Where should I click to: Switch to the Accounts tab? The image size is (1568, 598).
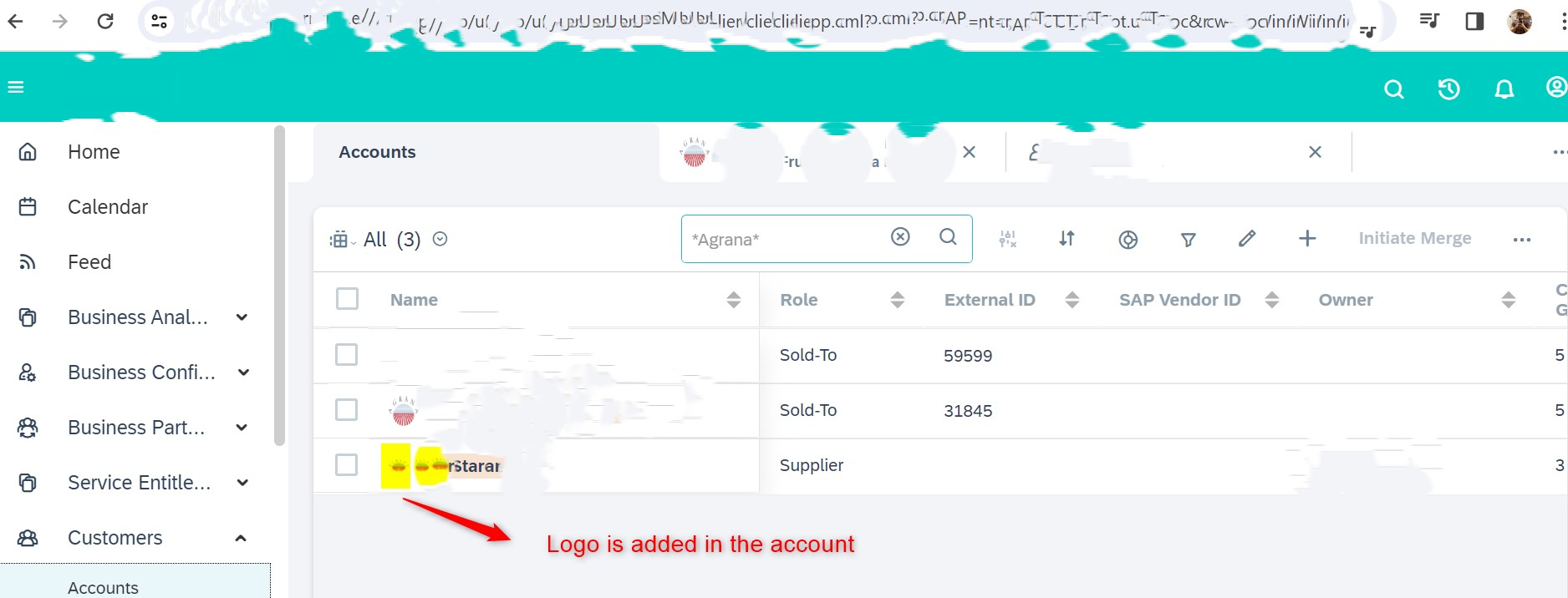[x=377, y=152]
